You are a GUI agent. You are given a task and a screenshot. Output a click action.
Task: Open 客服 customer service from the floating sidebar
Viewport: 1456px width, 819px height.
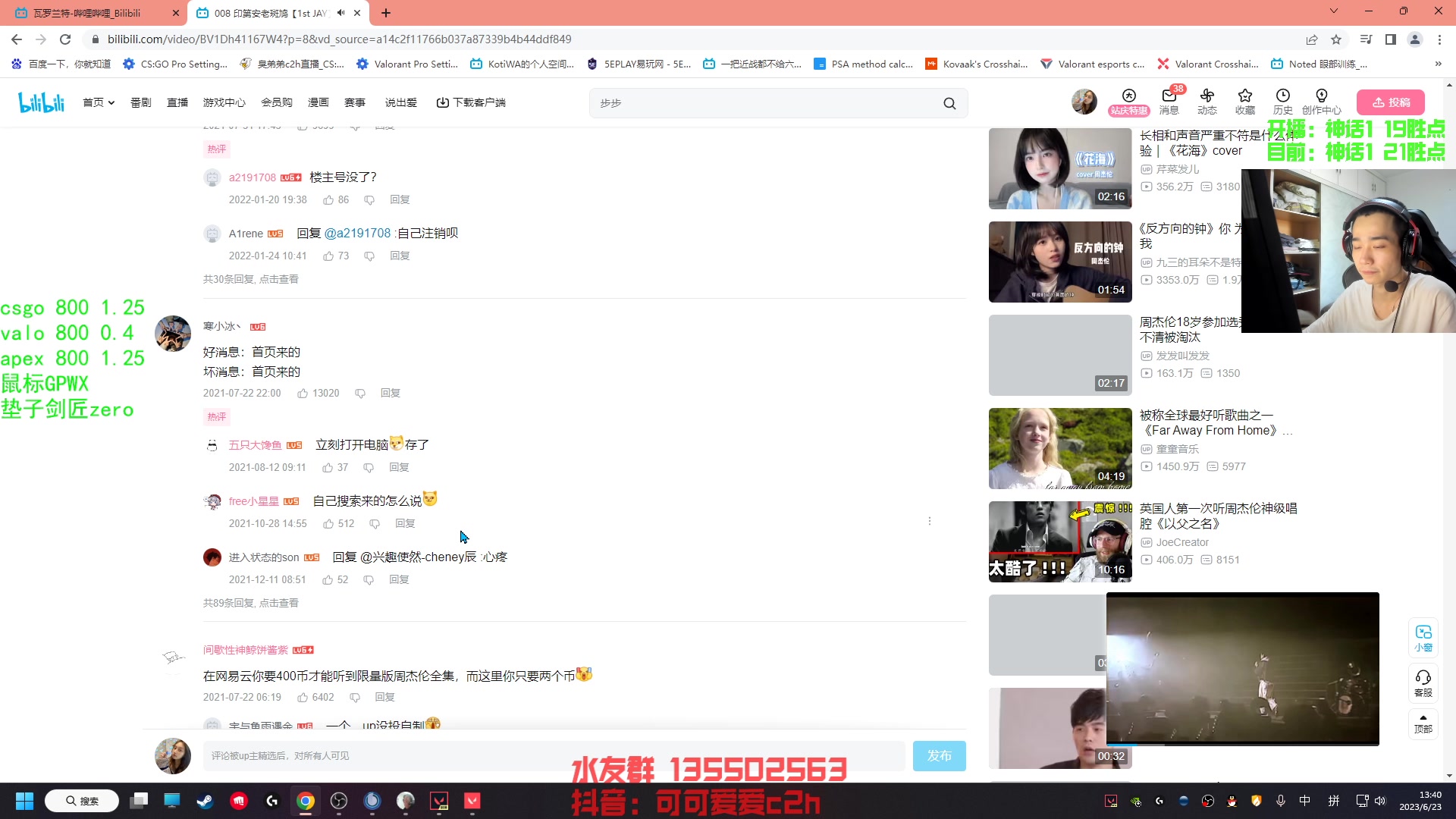tap(1423, 682)
